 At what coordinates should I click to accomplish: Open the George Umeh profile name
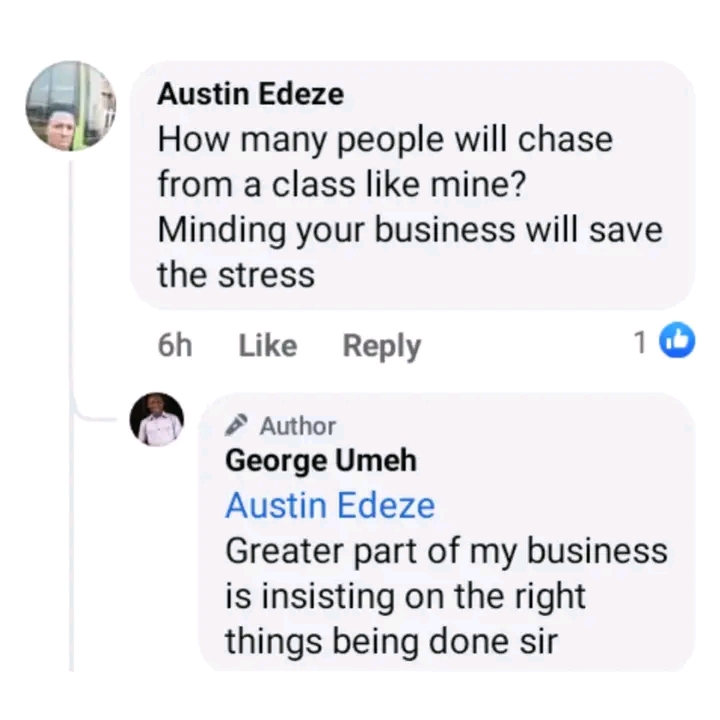(x=320, y=461)
